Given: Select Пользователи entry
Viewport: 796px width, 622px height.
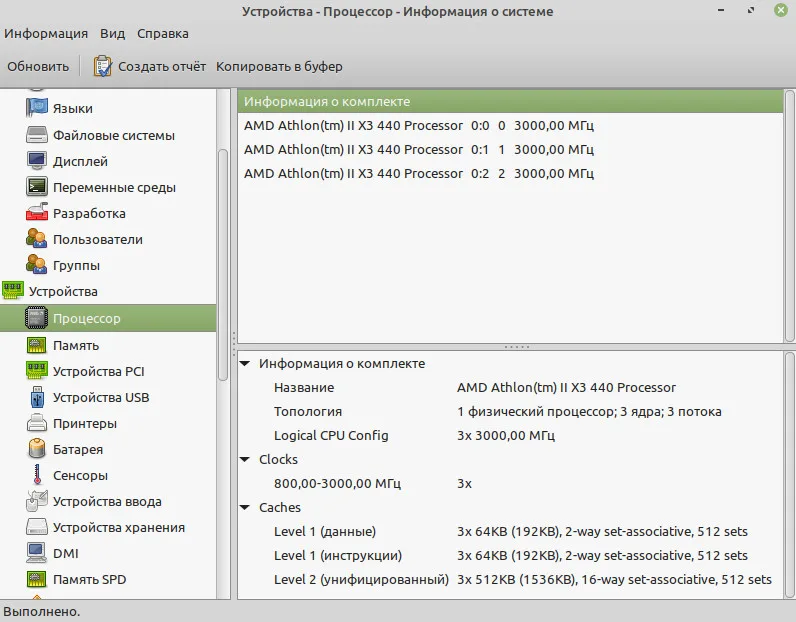Looking at the screenshot, I should coord(98,239).
